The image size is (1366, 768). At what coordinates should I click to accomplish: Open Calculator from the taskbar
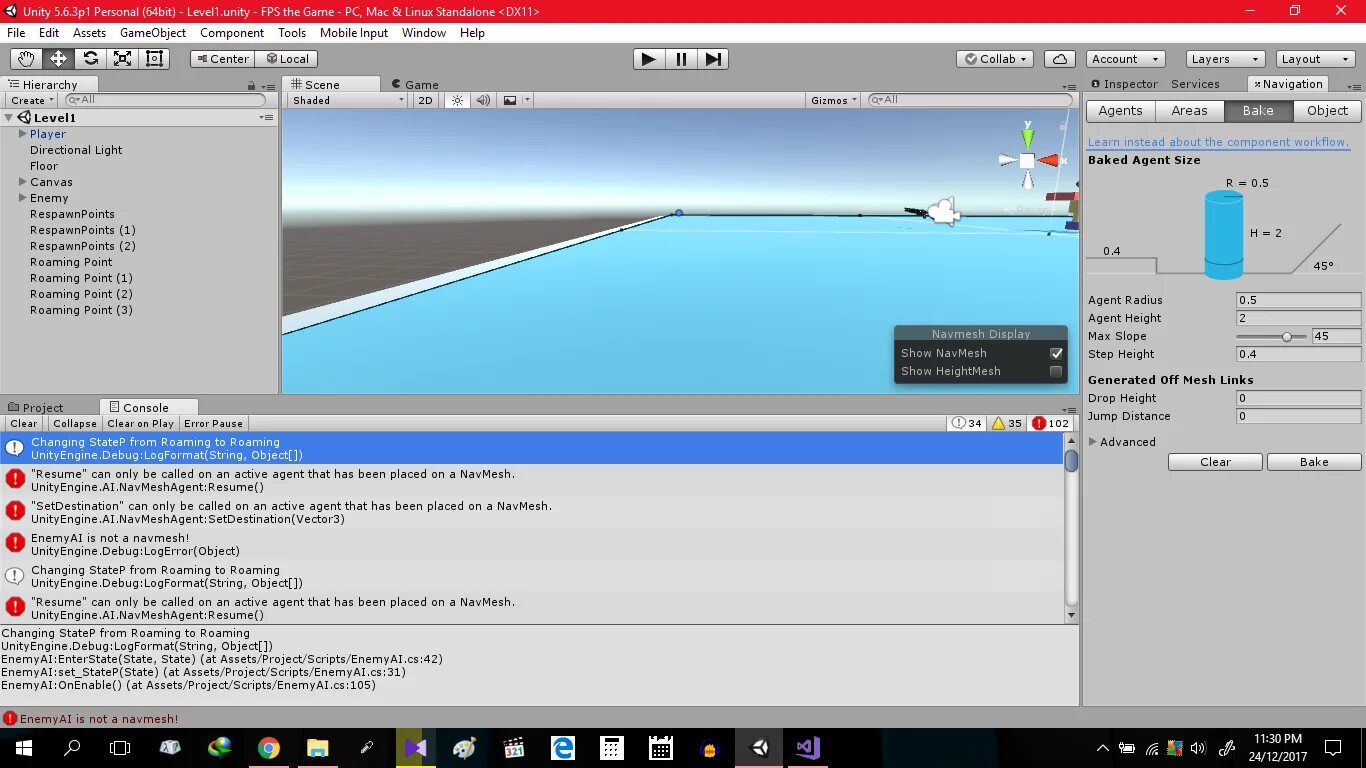(612, 747)
